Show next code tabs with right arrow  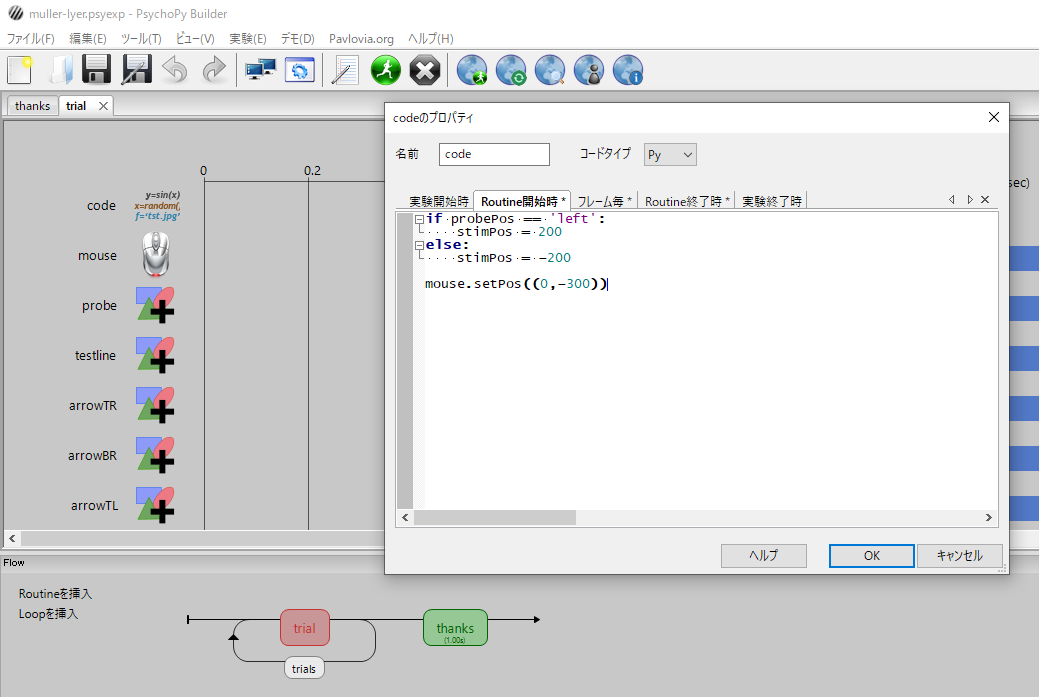coord(969,199)
